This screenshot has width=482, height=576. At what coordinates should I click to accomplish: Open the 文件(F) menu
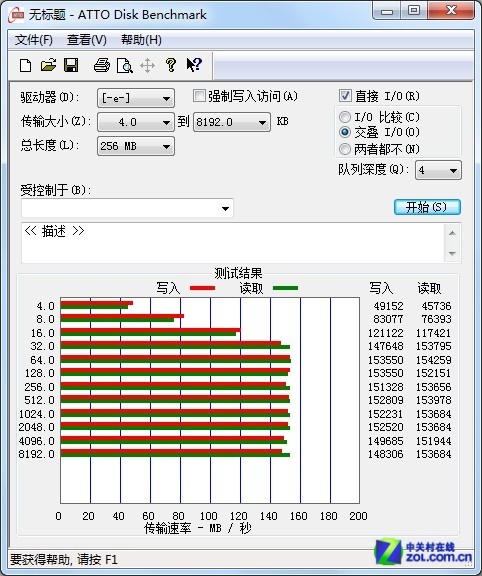point(34,40)
